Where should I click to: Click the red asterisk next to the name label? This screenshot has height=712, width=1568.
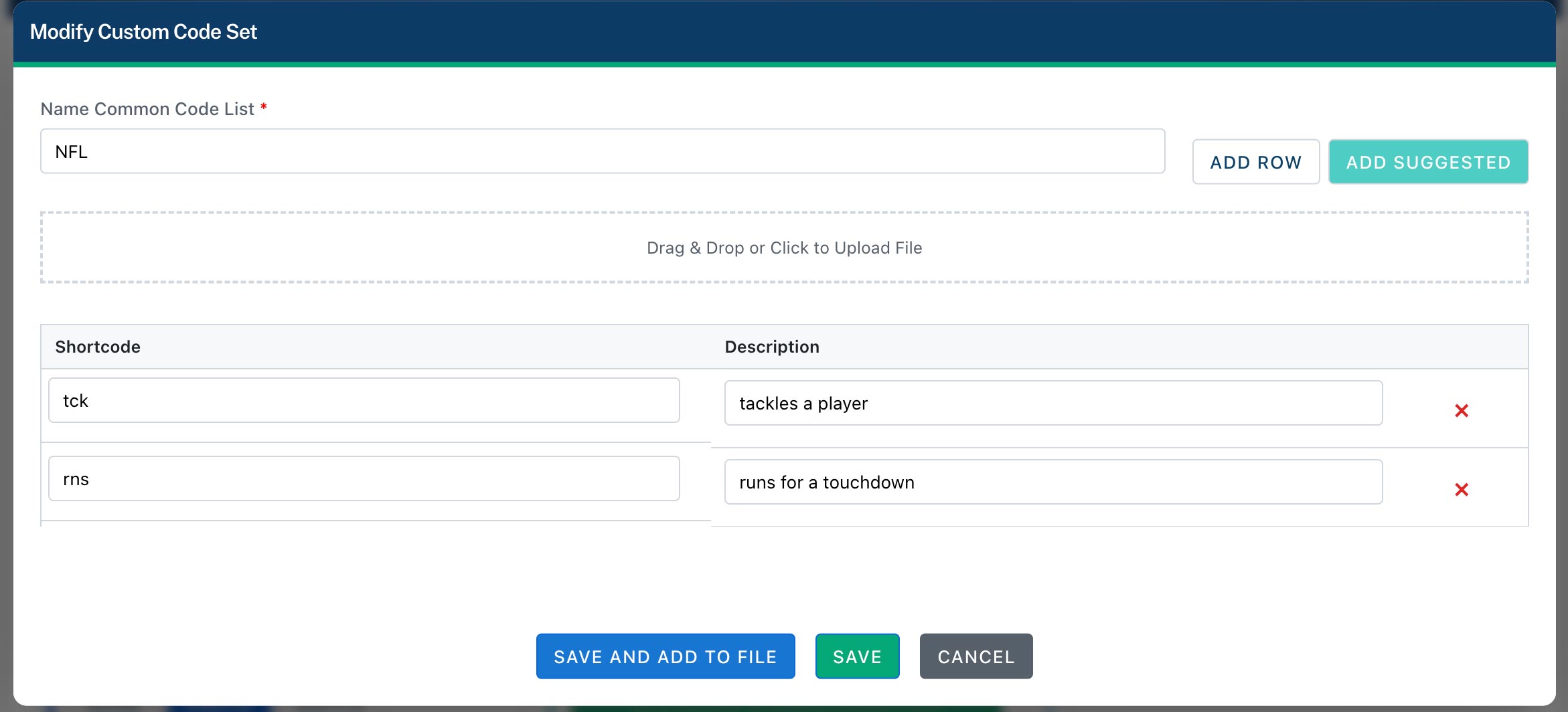(264, 107)
